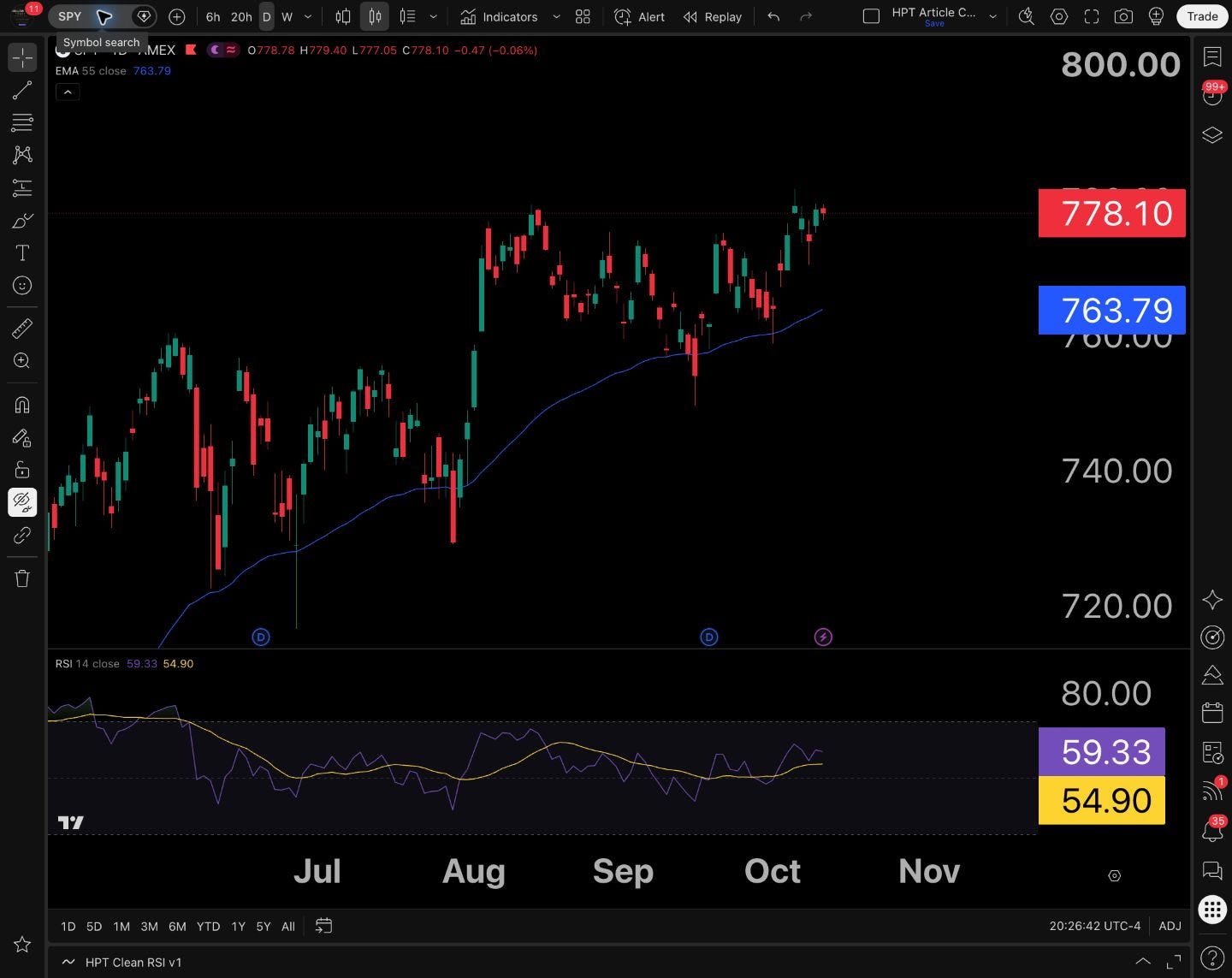The width and height of the screenshot is (1232, 978).
Task: Start bar Replay mode
Action: point(713,16)
